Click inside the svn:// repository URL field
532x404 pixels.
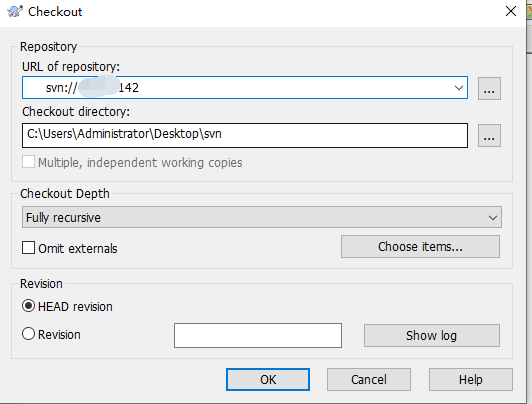(x=238, y=88)
